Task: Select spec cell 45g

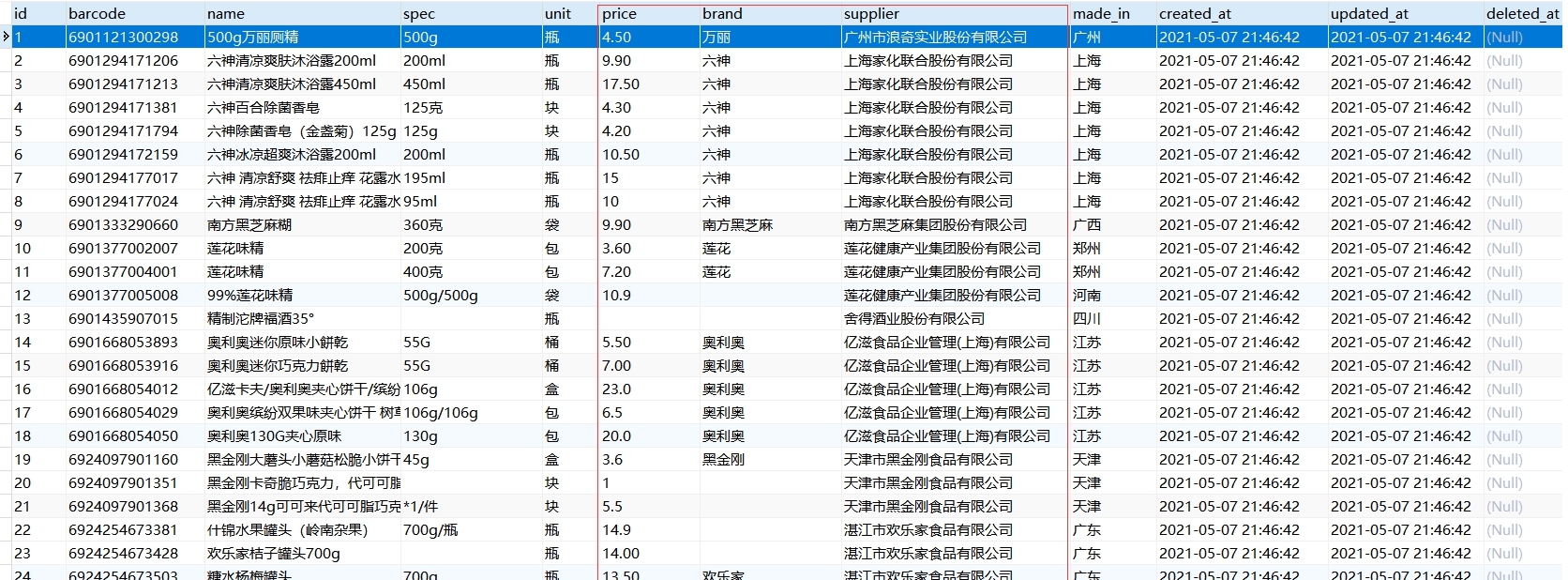Action: (471, 459)
